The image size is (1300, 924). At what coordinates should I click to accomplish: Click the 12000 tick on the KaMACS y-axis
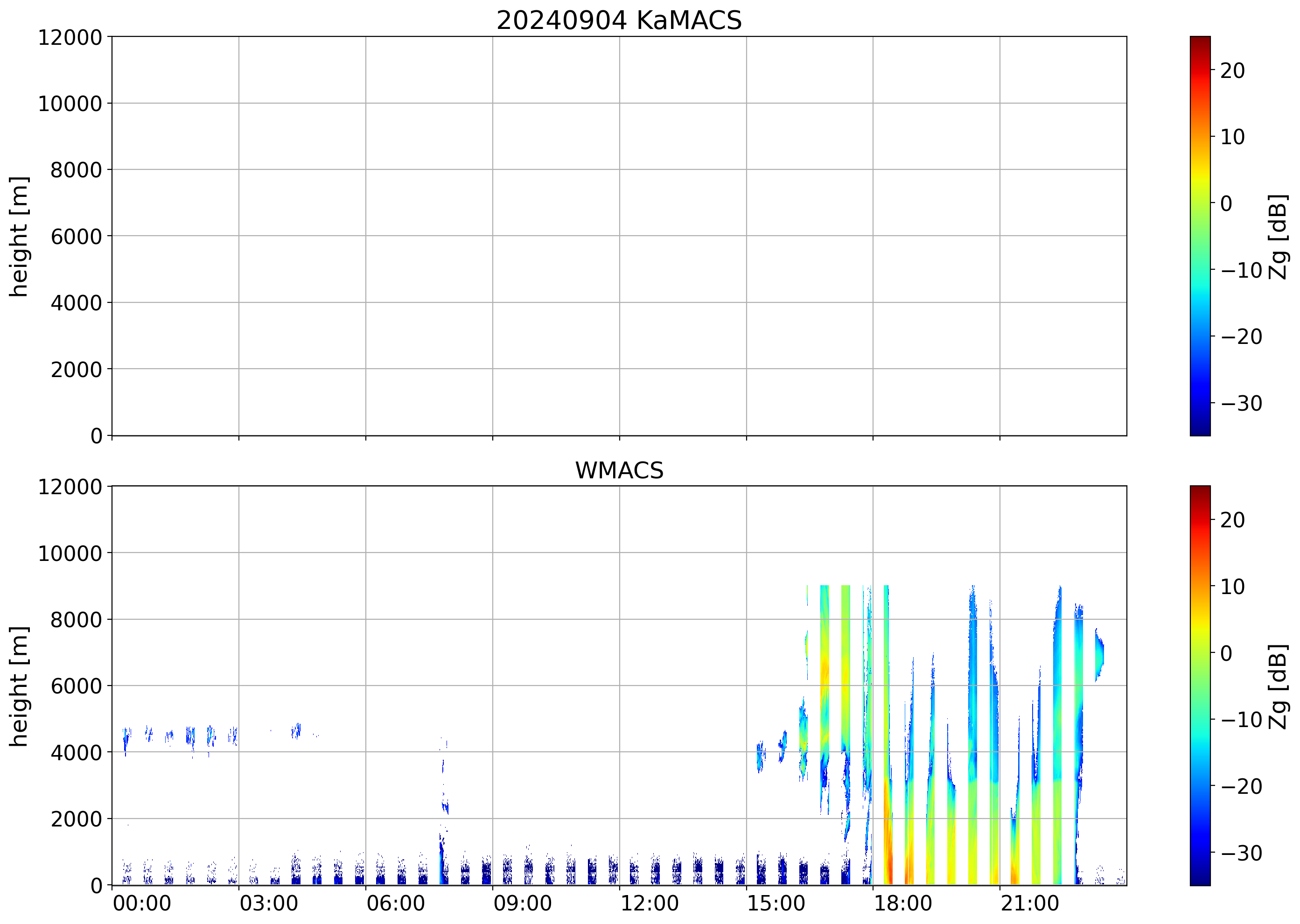[70, 37]
